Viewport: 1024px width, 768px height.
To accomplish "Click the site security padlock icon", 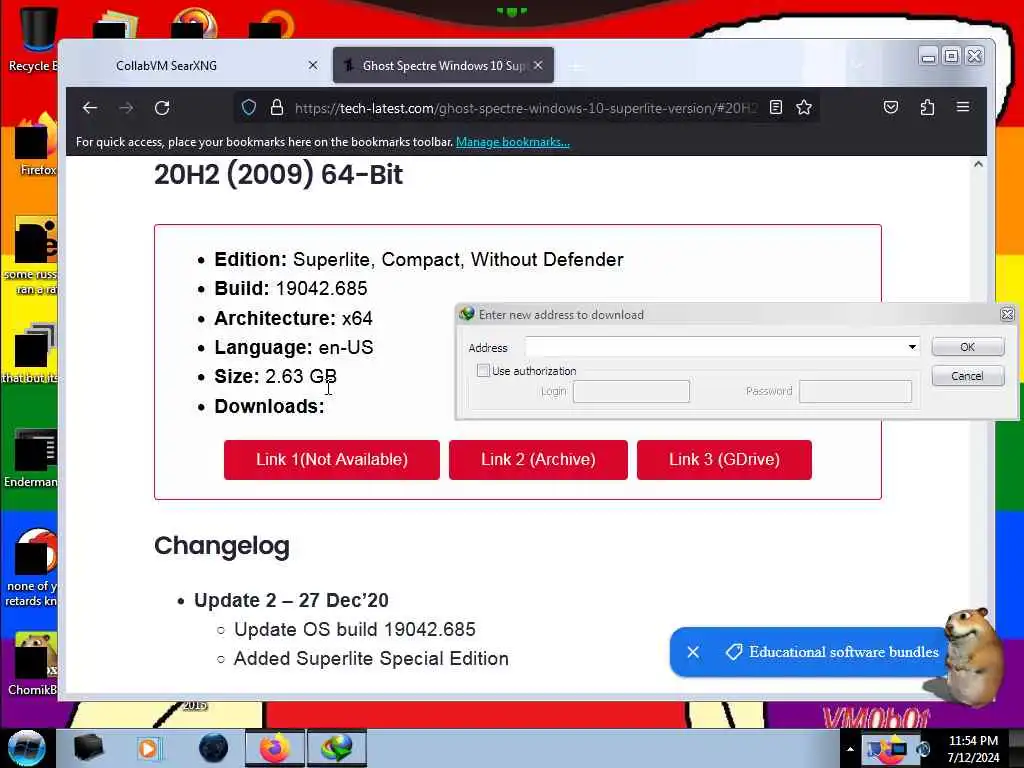I will click(x=276, y=108).
